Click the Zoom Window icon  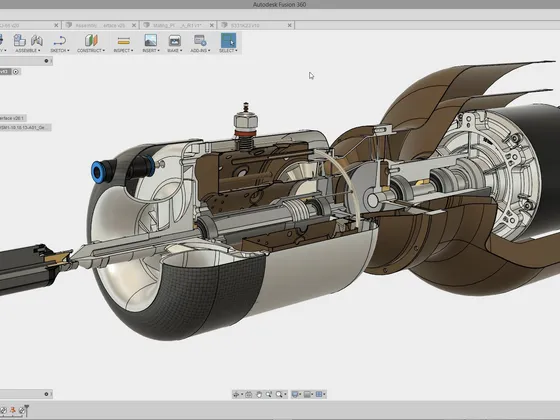269,394
